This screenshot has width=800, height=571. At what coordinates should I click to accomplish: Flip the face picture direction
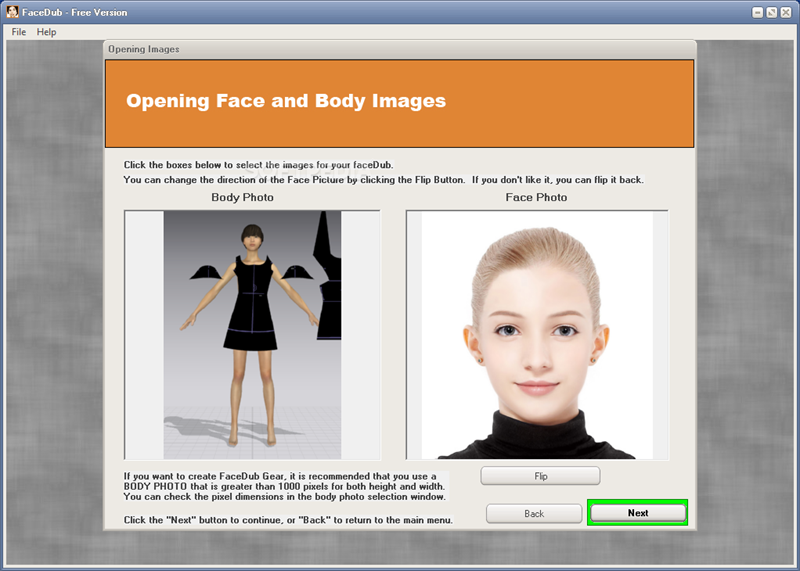(x=540, y=476)
